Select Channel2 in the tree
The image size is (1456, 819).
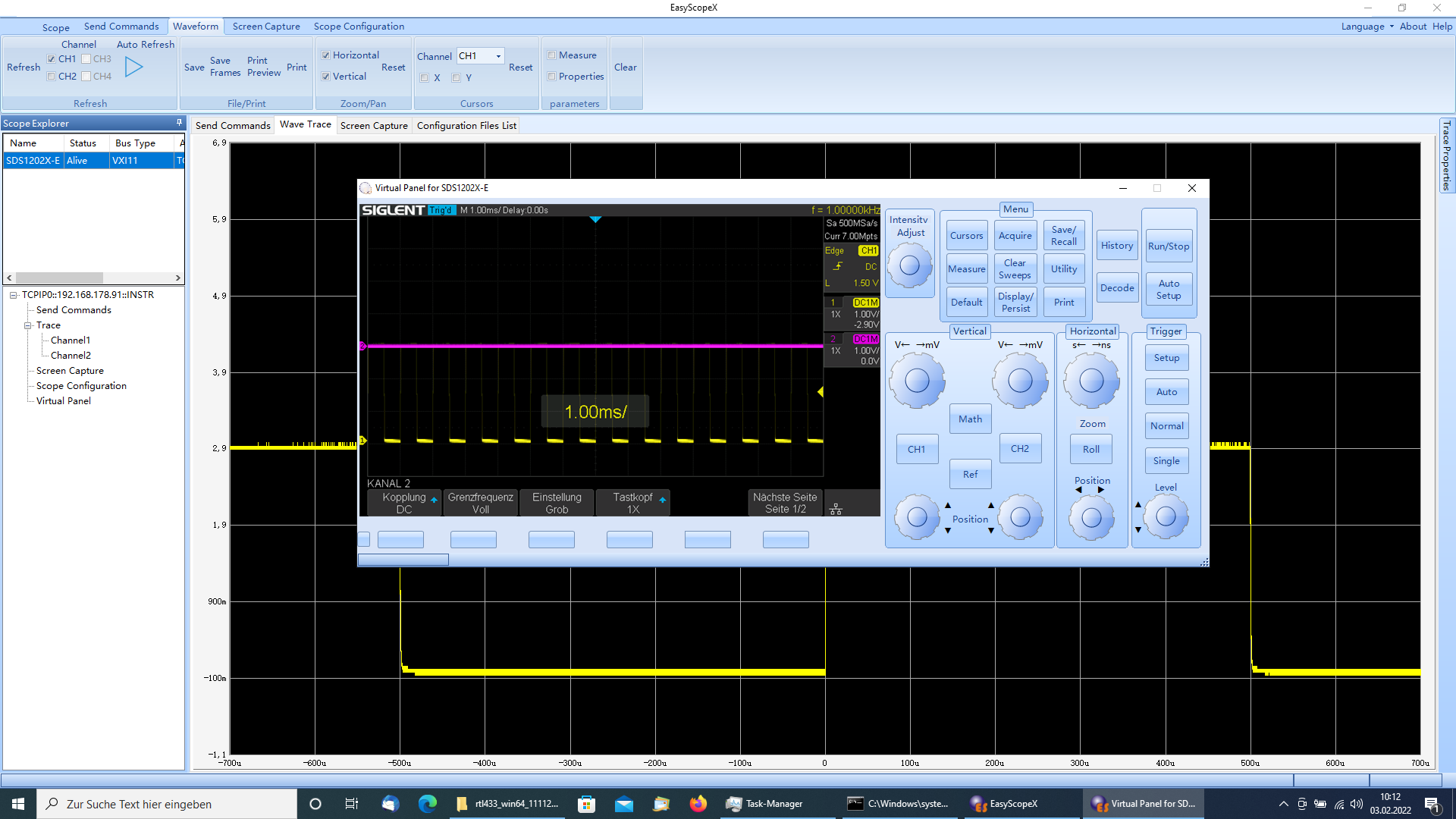pos(71,356)
